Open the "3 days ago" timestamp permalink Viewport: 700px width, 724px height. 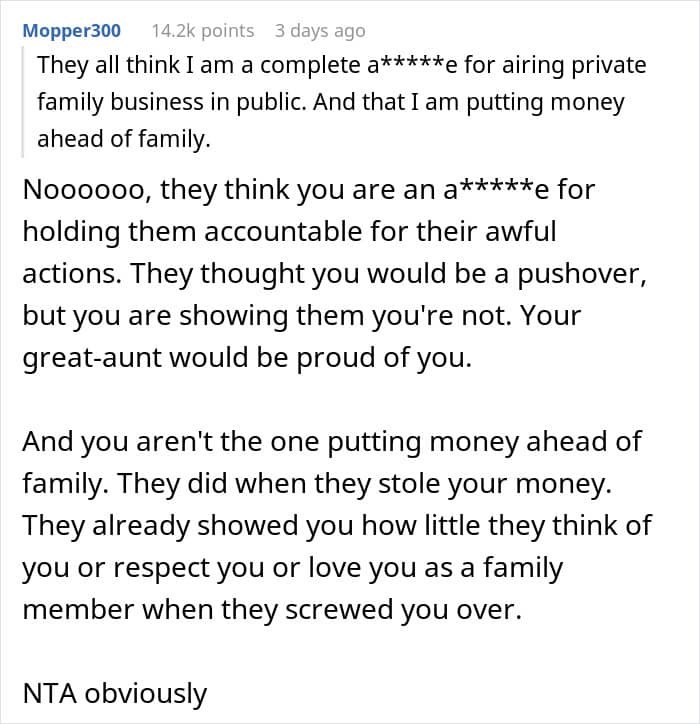click(320, 30)
